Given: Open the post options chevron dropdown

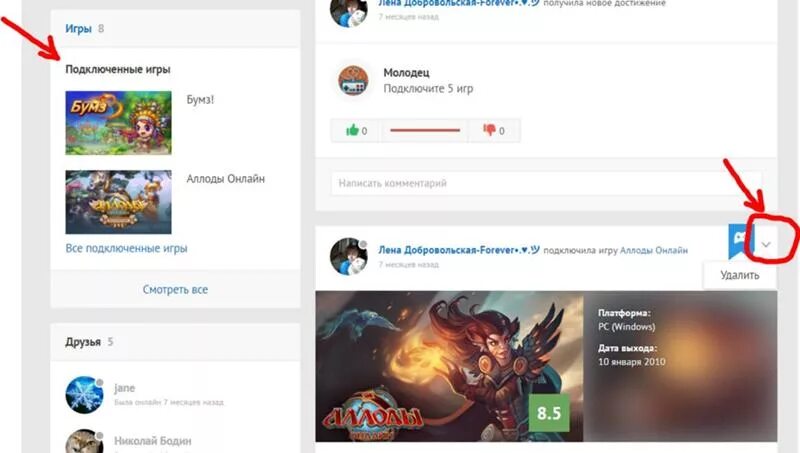Looking at the screenshot, I should (766, 244).
